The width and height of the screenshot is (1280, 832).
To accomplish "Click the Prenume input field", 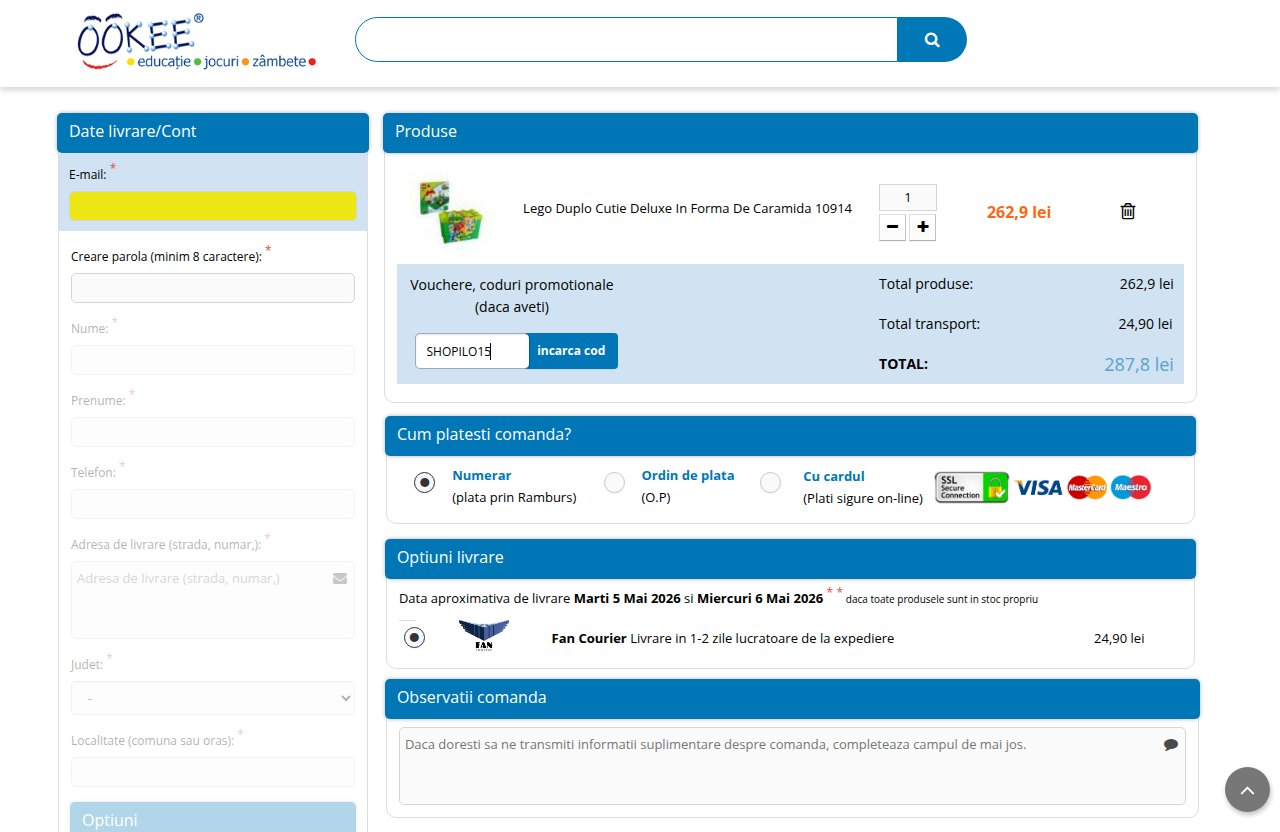I will [x=213, y=432].
